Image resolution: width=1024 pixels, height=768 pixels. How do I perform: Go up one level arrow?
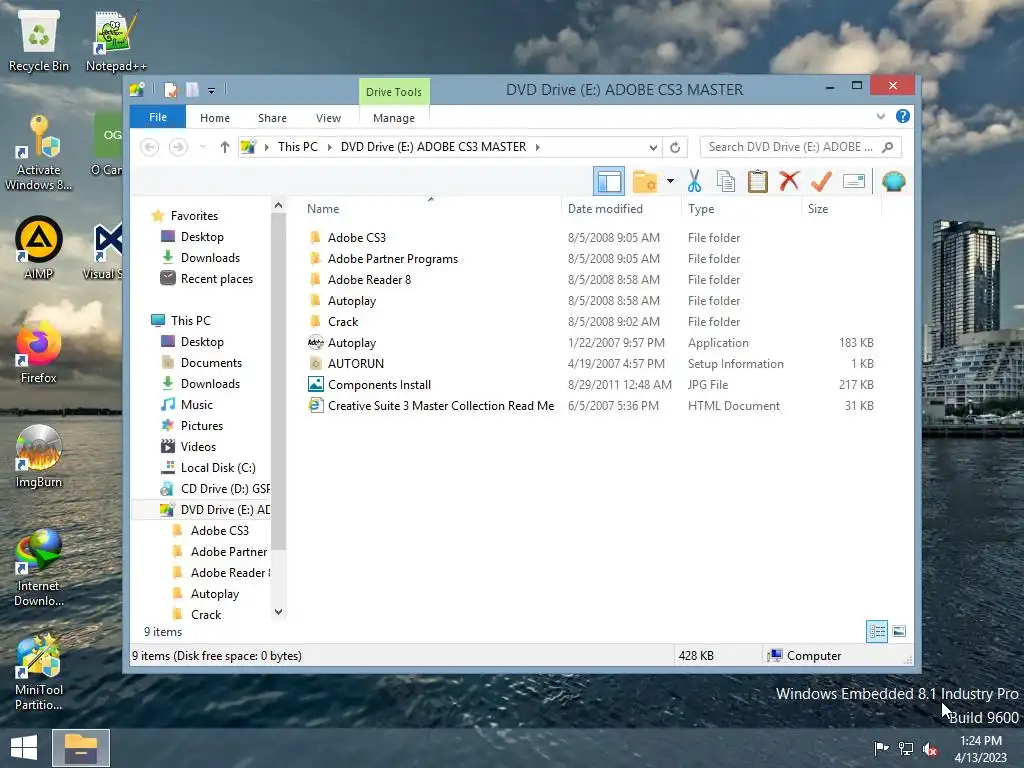pyautogui.click(x=225, y=147)
